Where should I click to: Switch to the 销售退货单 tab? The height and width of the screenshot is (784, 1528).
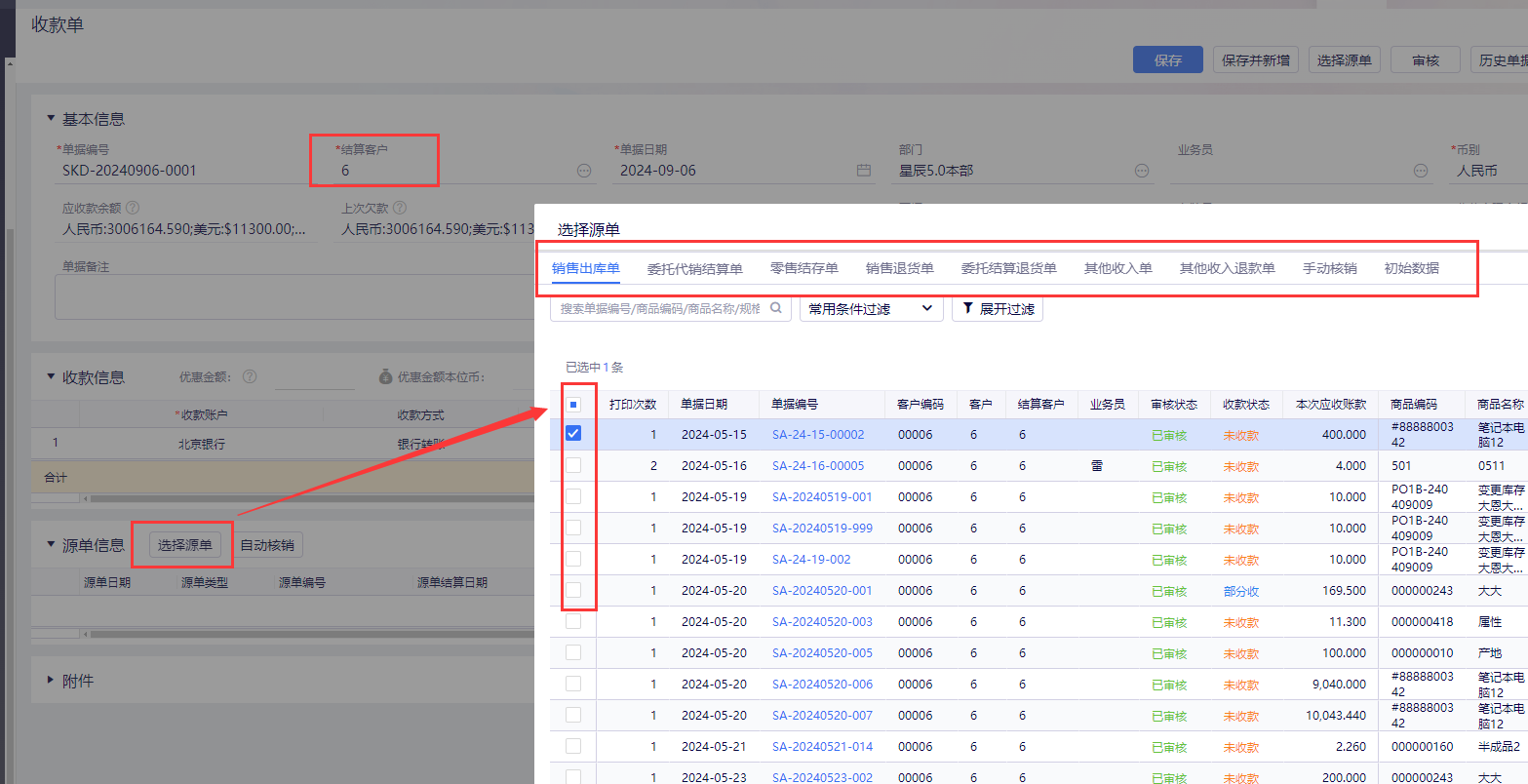[900, 268]
